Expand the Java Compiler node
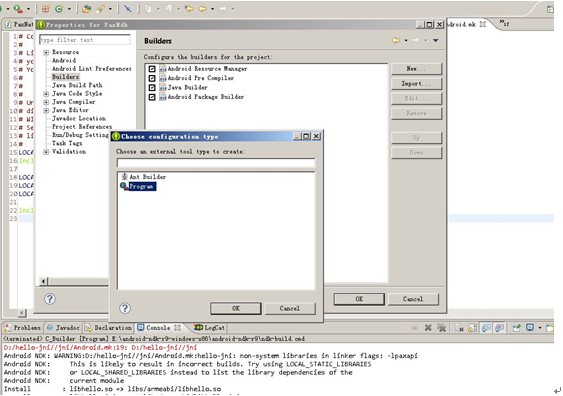The height and width of the screenshot is (396, 563). (46, 102)
